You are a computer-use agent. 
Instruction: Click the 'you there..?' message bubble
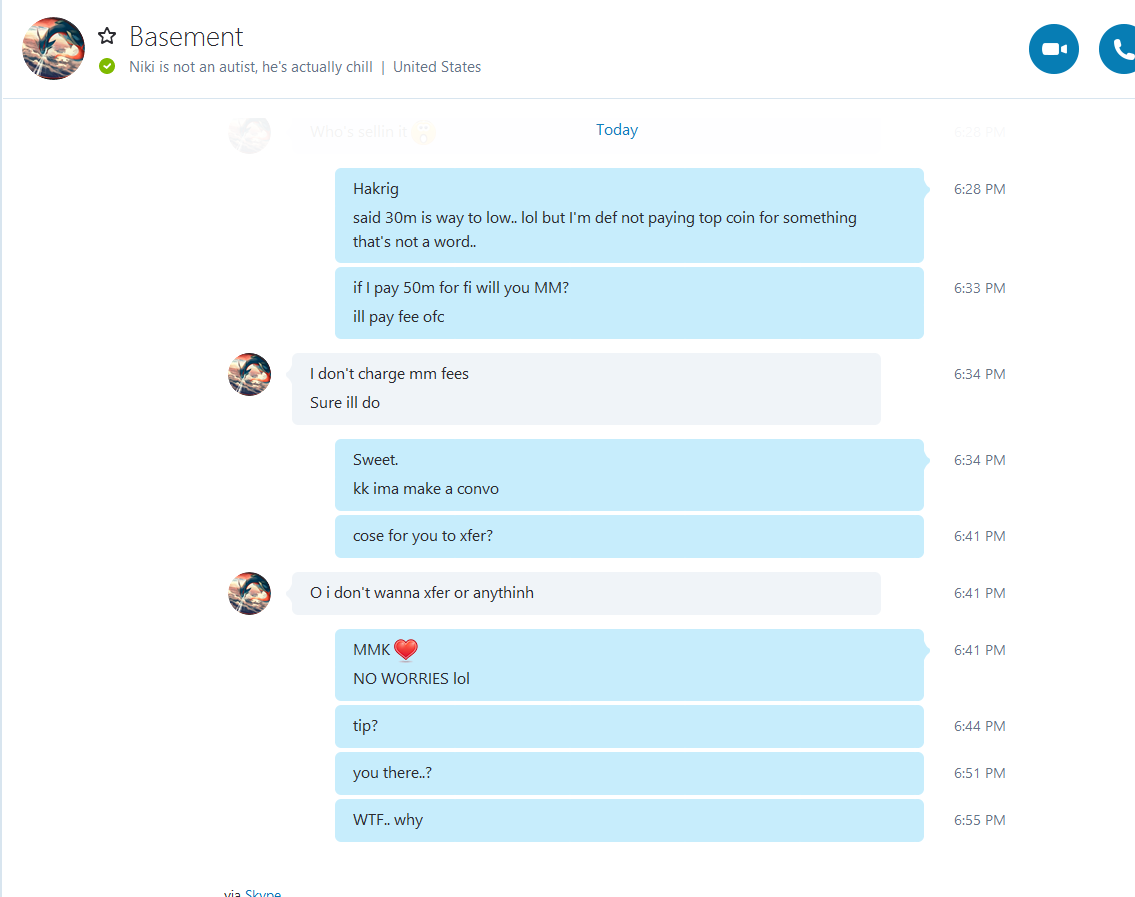pos(628,773)
